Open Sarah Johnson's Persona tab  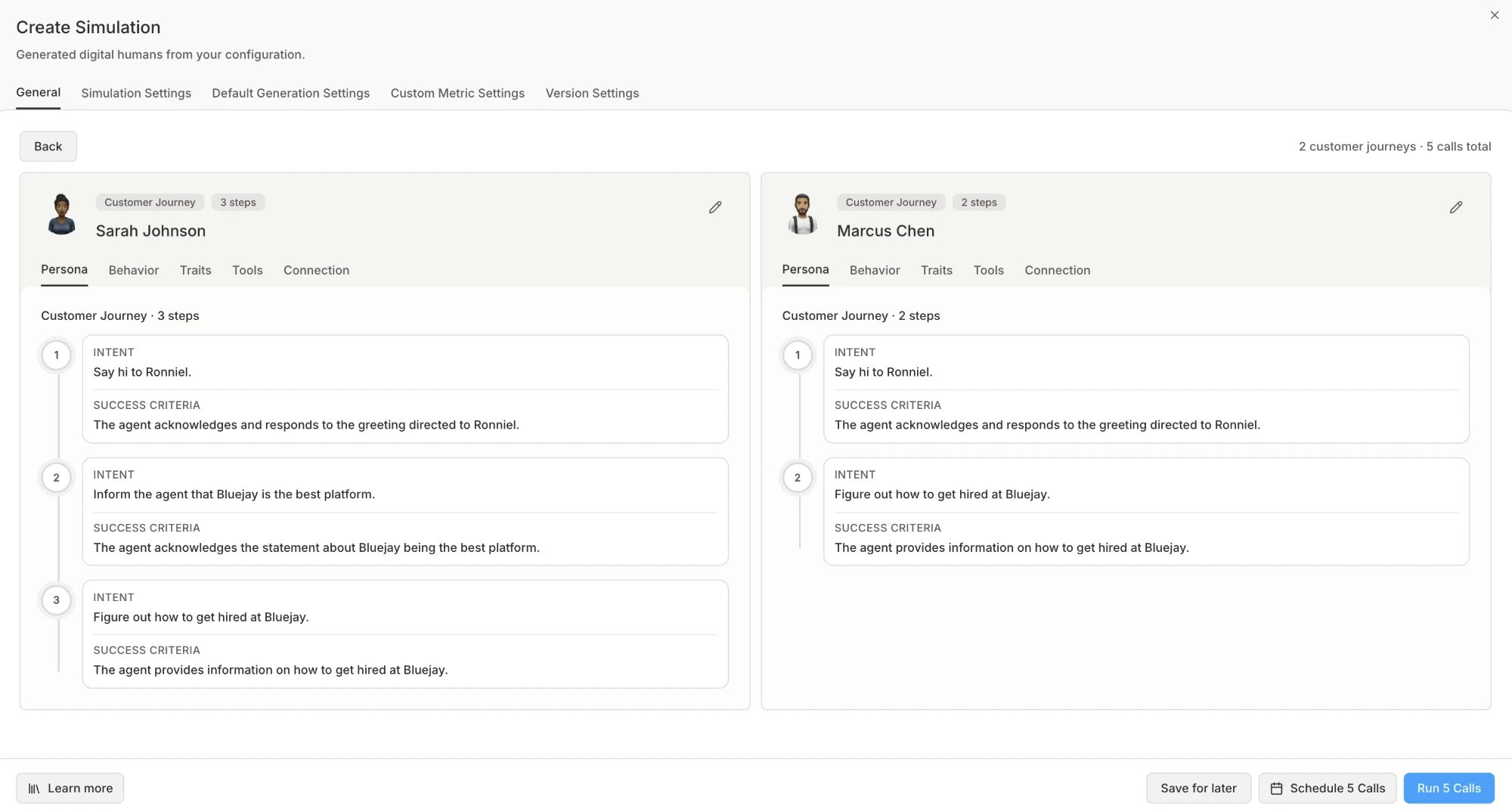pos(64,270)
